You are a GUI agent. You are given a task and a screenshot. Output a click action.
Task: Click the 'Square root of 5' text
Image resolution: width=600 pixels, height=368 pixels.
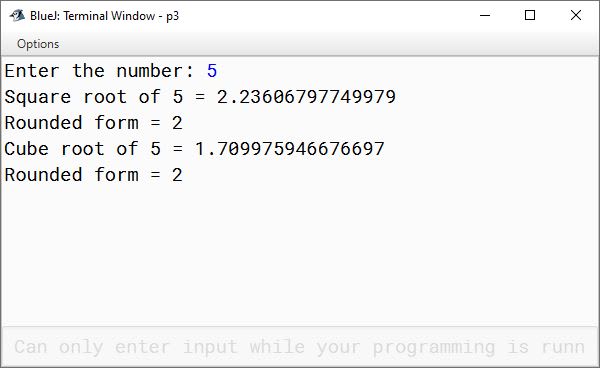point(94,97)
